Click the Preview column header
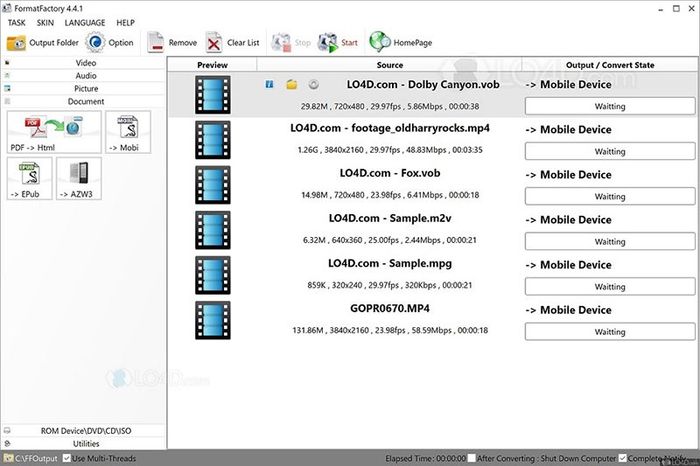The height and width of the screenshot is (466, 700). [x=212, y=65]
